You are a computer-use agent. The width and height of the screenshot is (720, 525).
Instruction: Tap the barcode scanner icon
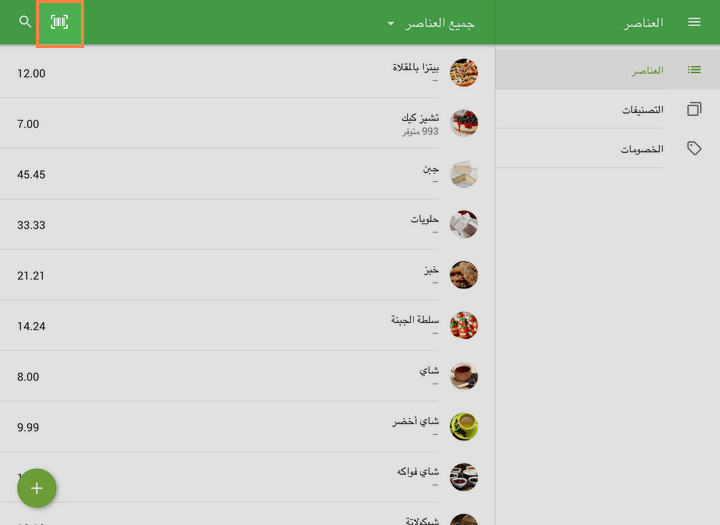[60, 22]
